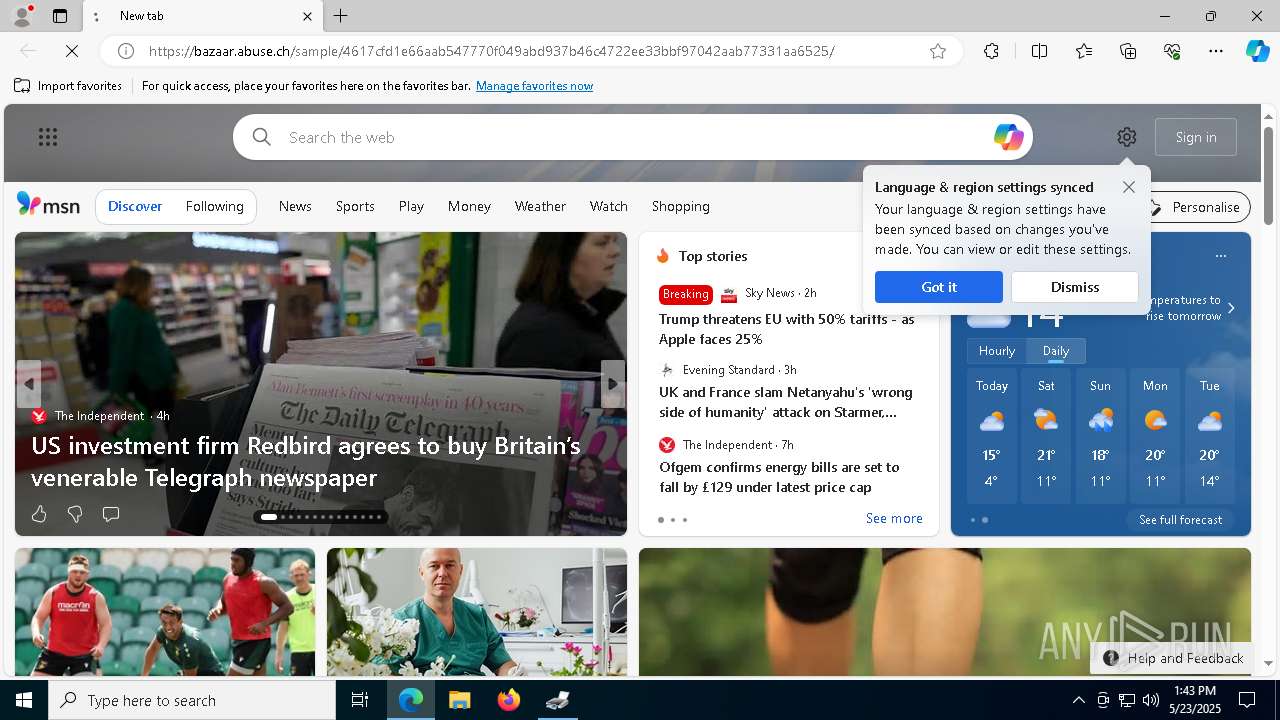Open the apps grid launcher
The width and height of the screenshot is (1280, 720).
pos(48,137)
